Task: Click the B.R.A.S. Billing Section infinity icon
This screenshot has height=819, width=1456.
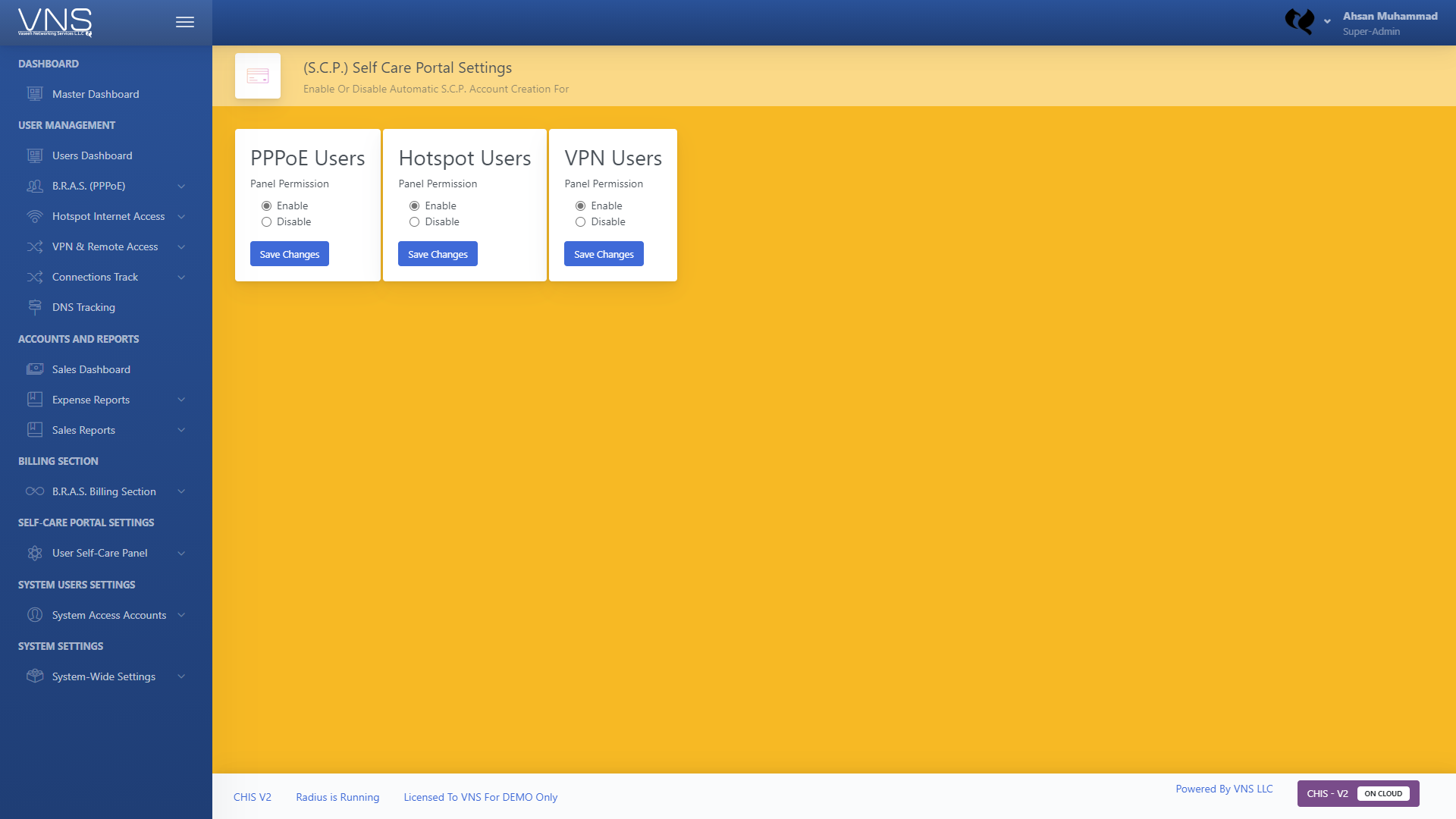Action: 35,491
